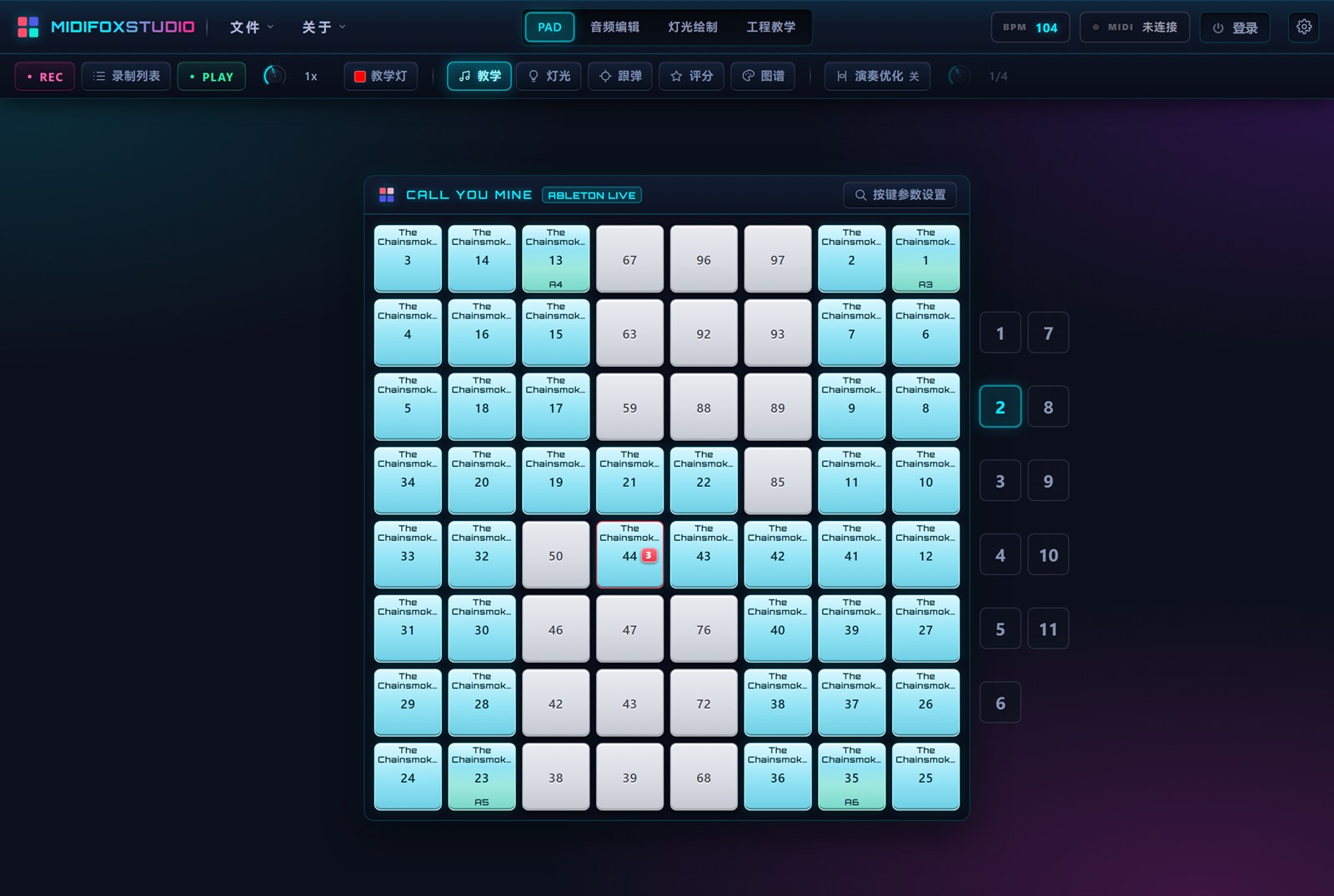Start playback with the PLAY button
The height and width of the screenshot is (896, 1334).
(212, 76)
